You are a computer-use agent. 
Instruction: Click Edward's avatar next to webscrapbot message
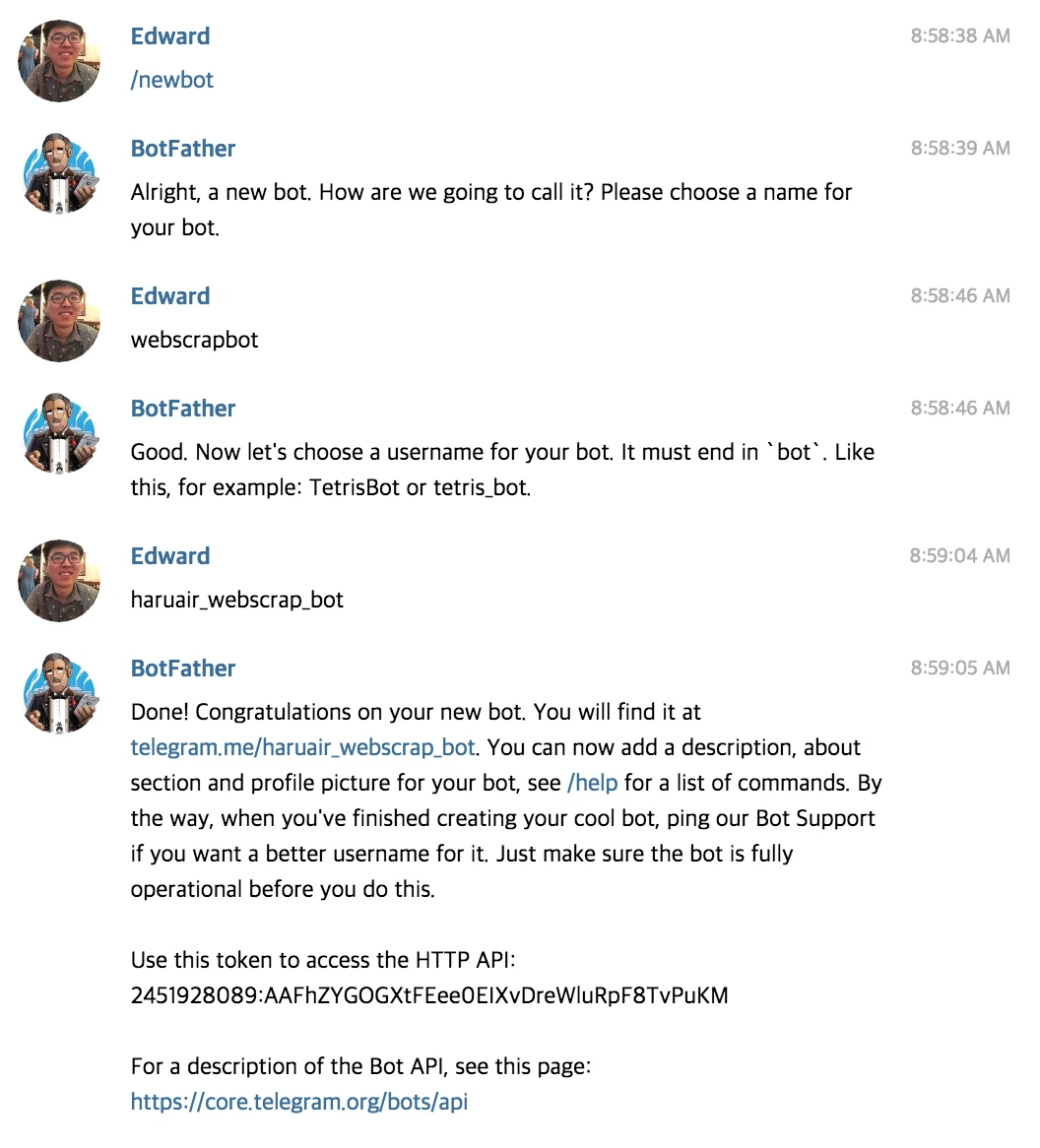[x=58, y=321]
